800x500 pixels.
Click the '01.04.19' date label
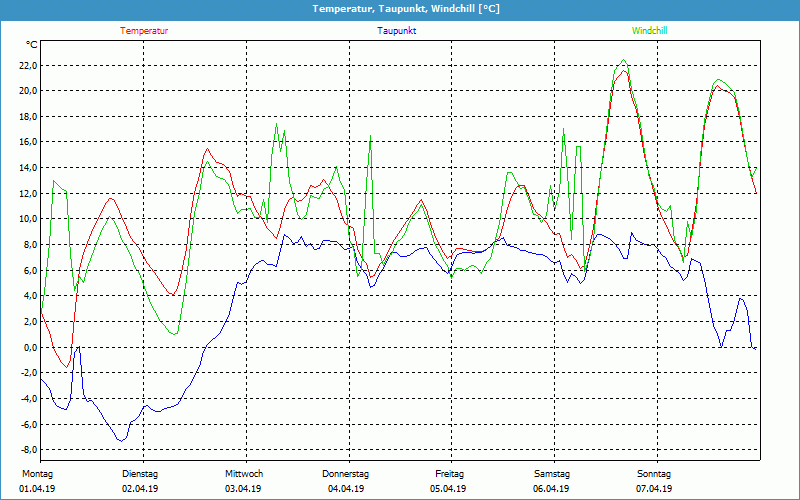click(x=37, y=489)
